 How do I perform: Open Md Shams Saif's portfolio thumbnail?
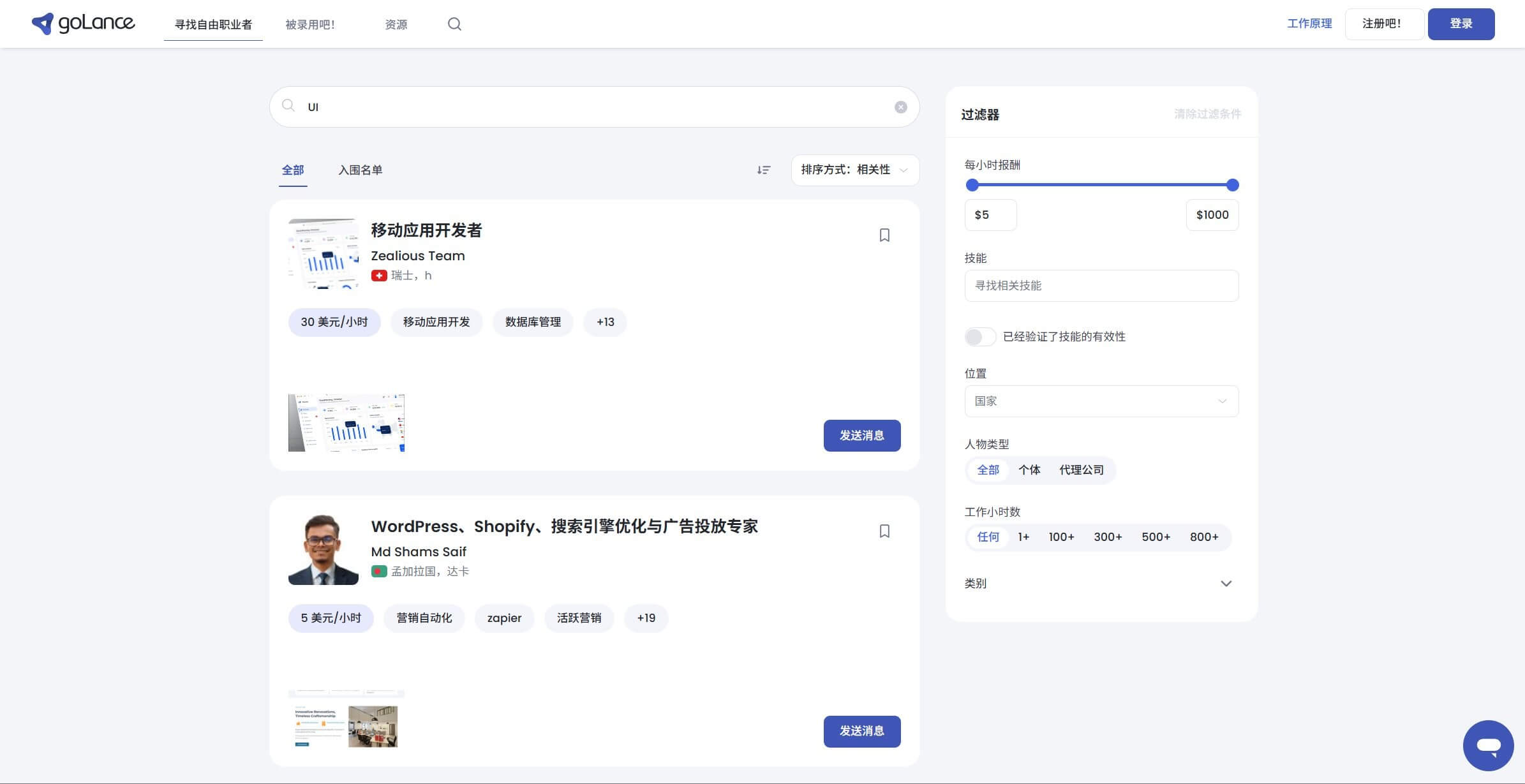click(x=346, y=718)
